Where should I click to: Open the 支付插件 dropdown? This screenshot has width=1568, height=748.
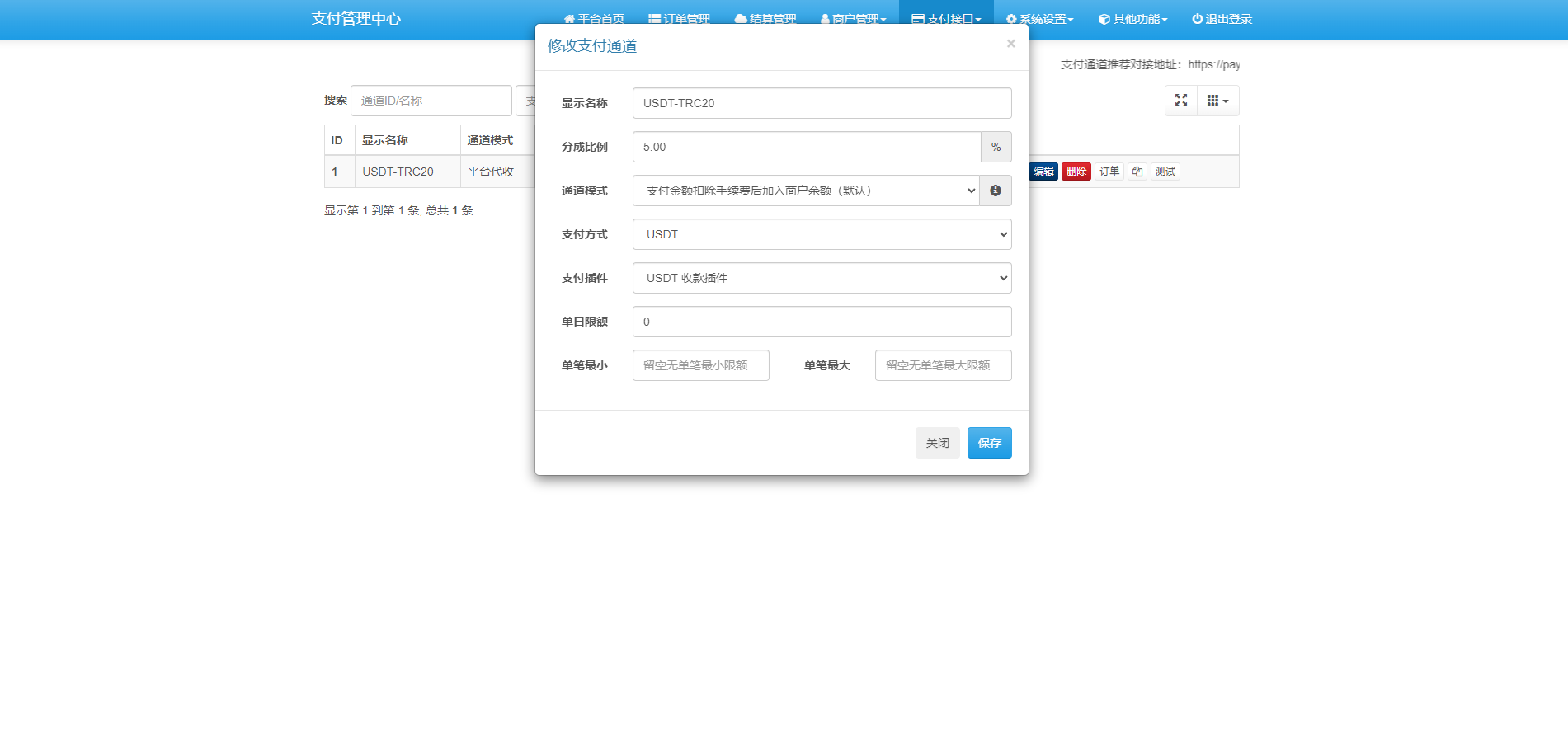coord(822,278)
